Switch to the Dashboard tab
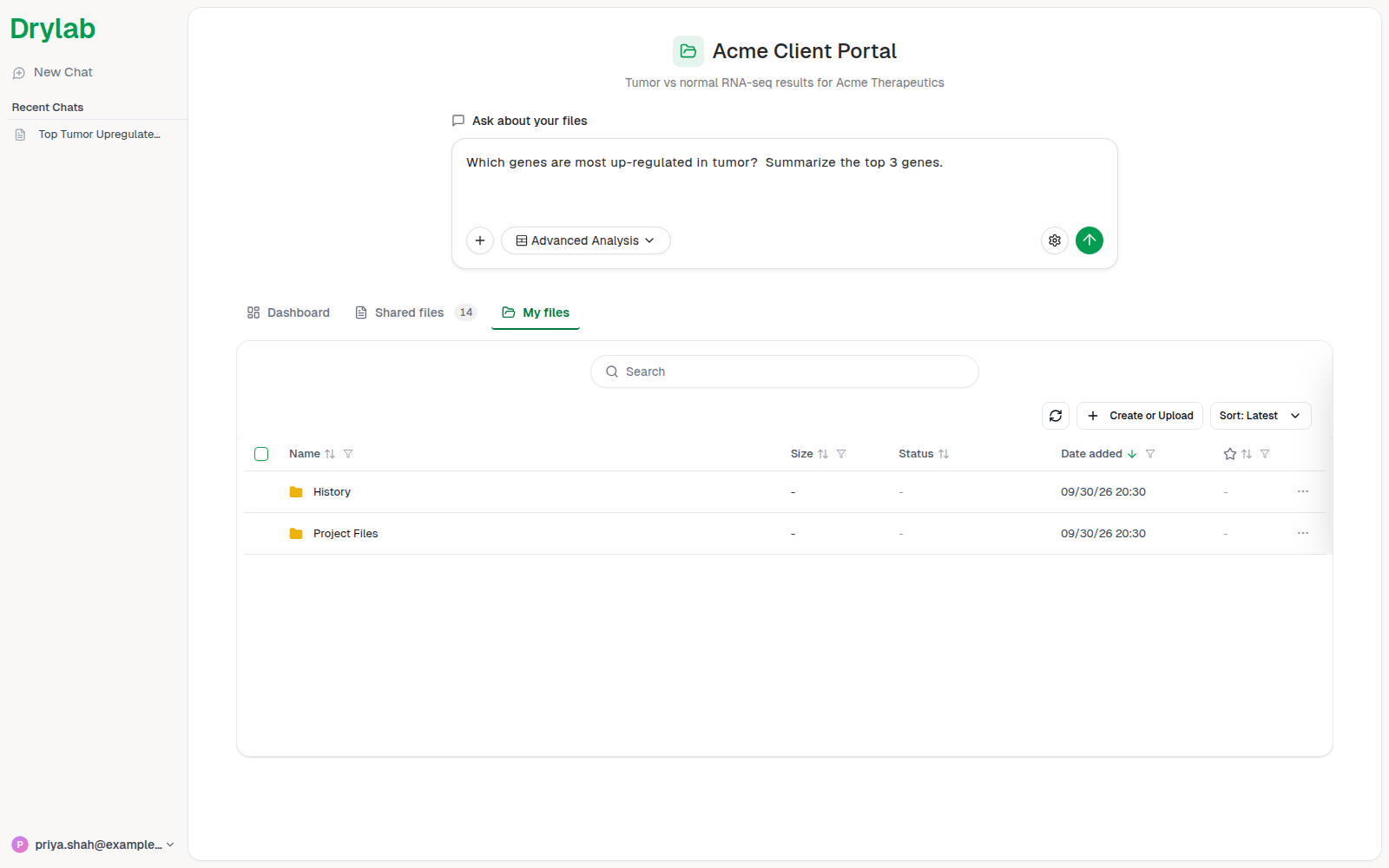The height and width of the screenshot is (868, 1389). [x=288, y=312]
